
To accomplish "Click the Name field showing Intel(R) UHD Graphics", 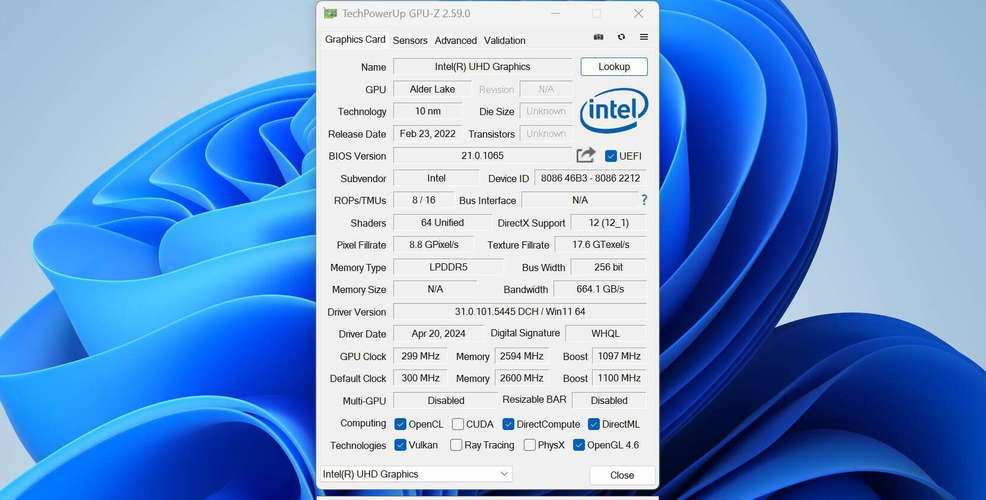I will 482,67.
